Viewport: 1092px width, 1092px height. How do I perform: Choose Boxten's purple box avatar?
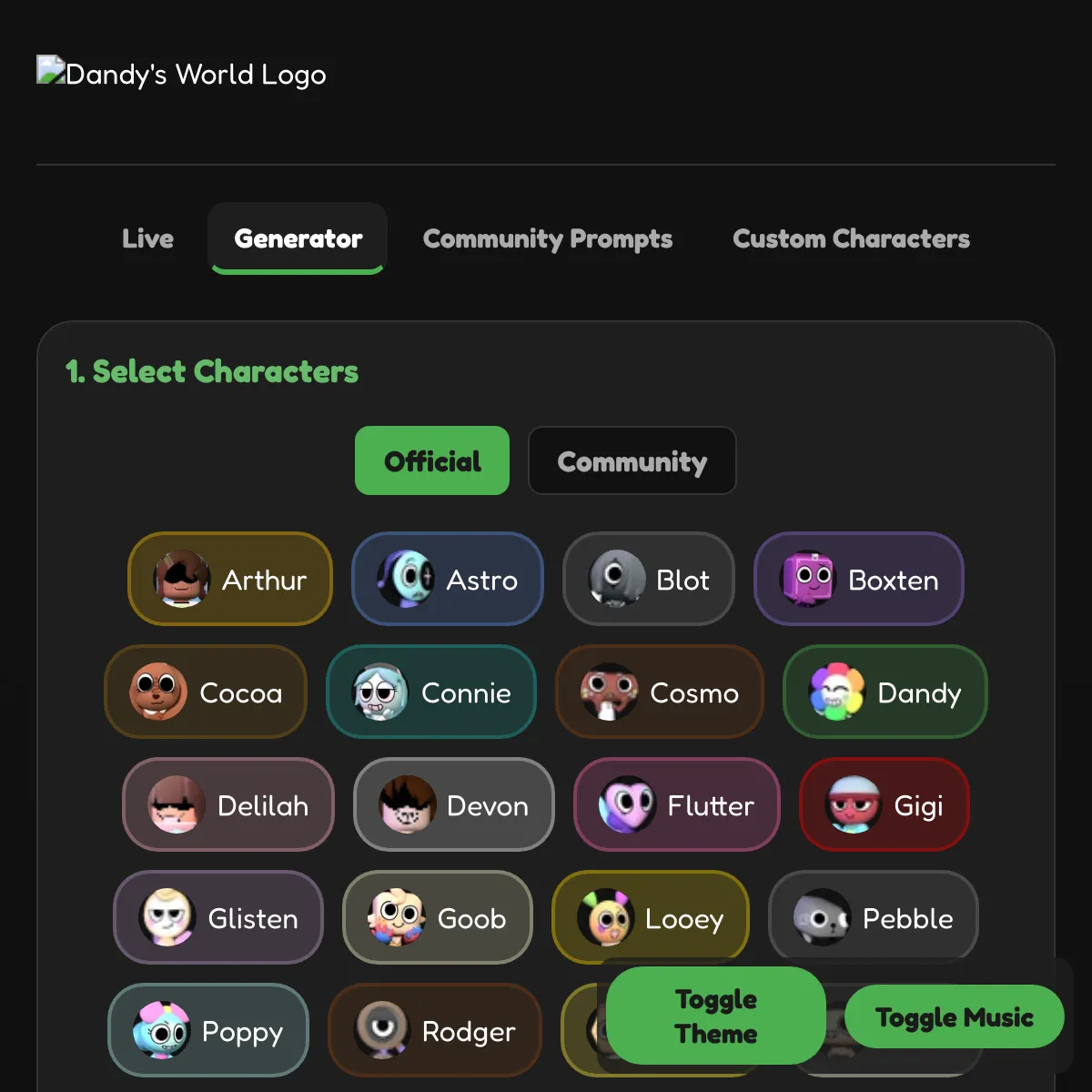click(x=808, y=579)
